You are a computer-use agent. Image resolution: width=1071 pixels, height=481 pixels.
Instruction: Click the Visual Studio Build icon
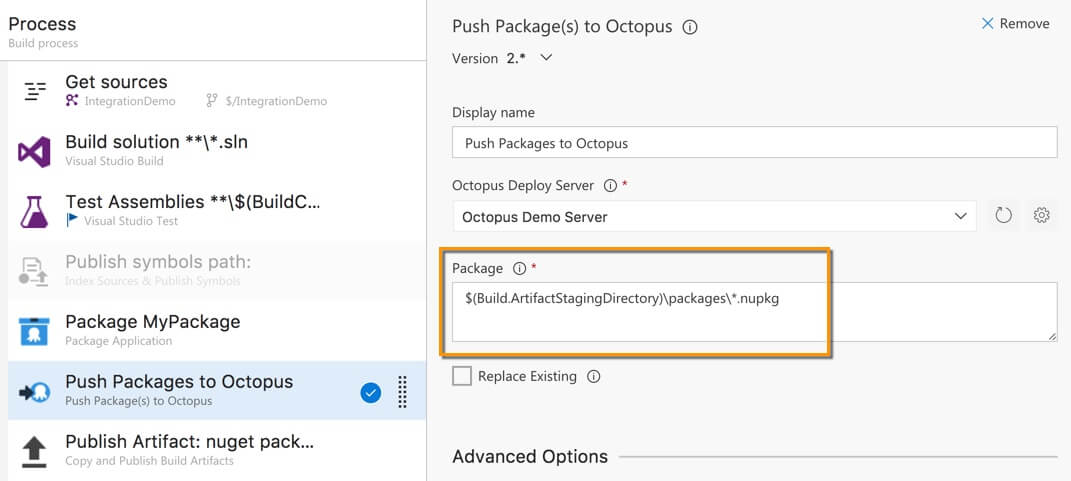[x=34, y=152]
